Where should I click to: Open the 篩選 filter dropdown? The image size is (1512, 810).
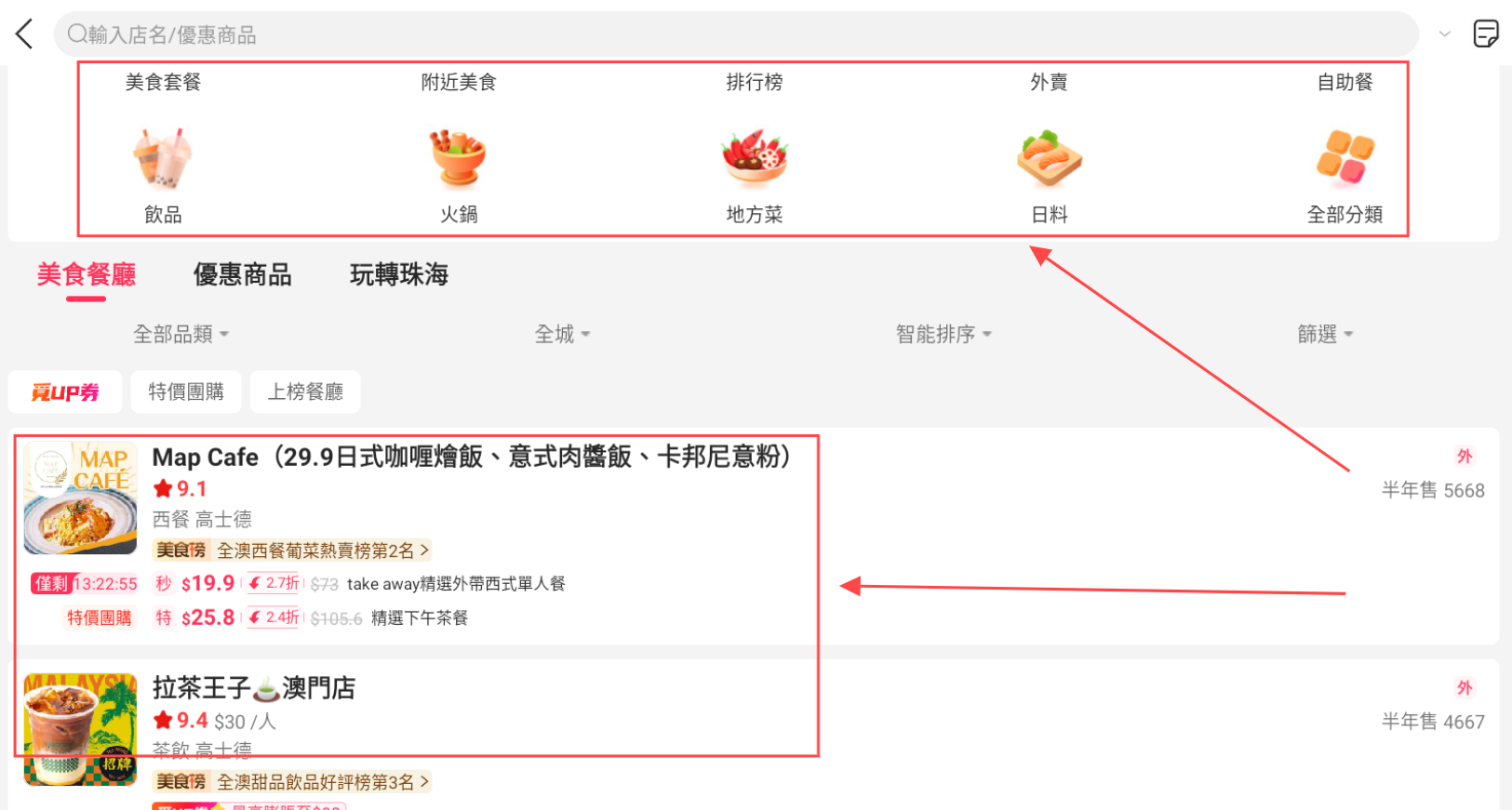click(x=1325, y=334)
